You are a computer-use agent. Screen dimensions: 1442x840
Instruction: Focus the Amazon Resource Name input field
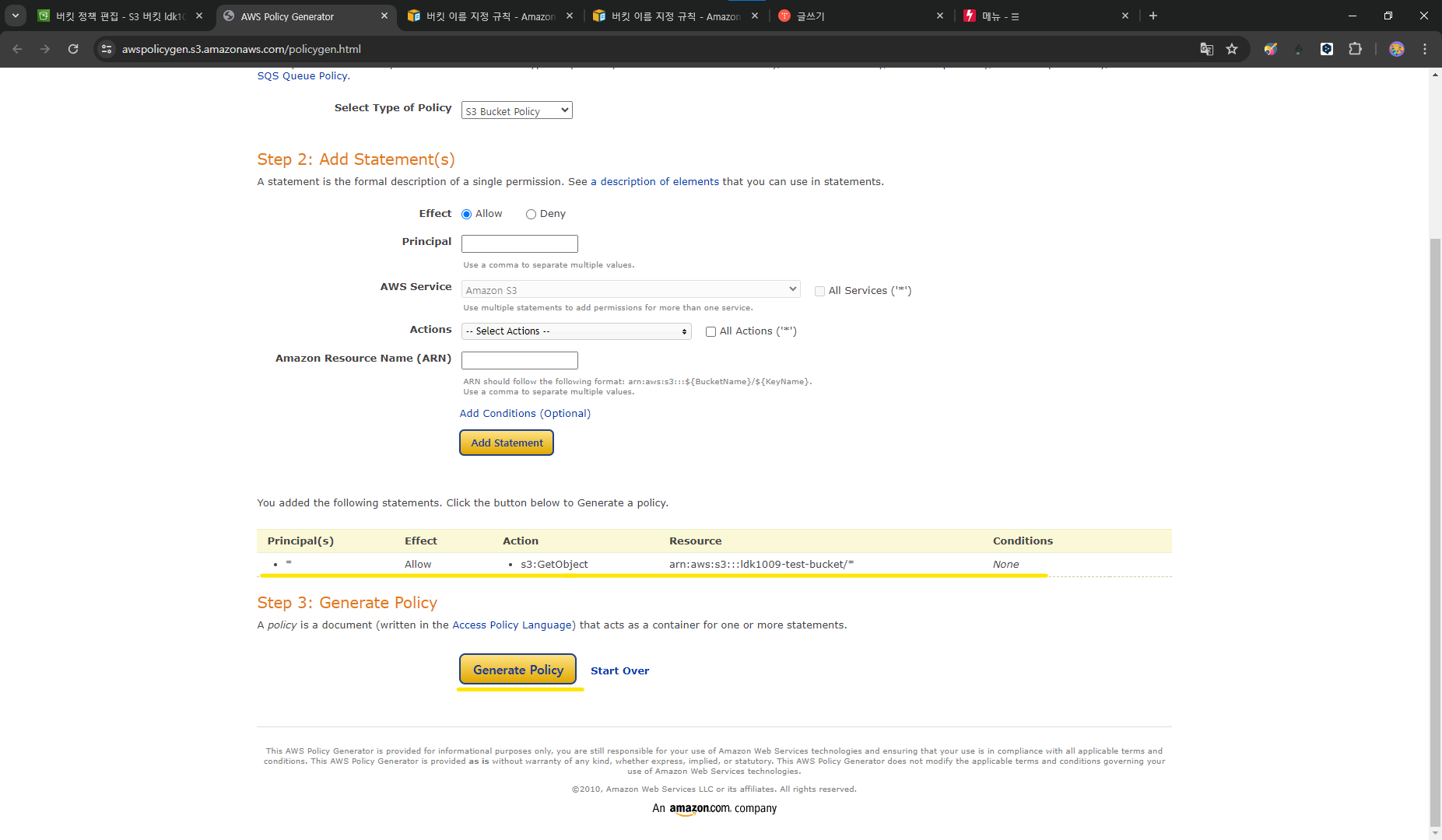point(519,360)
